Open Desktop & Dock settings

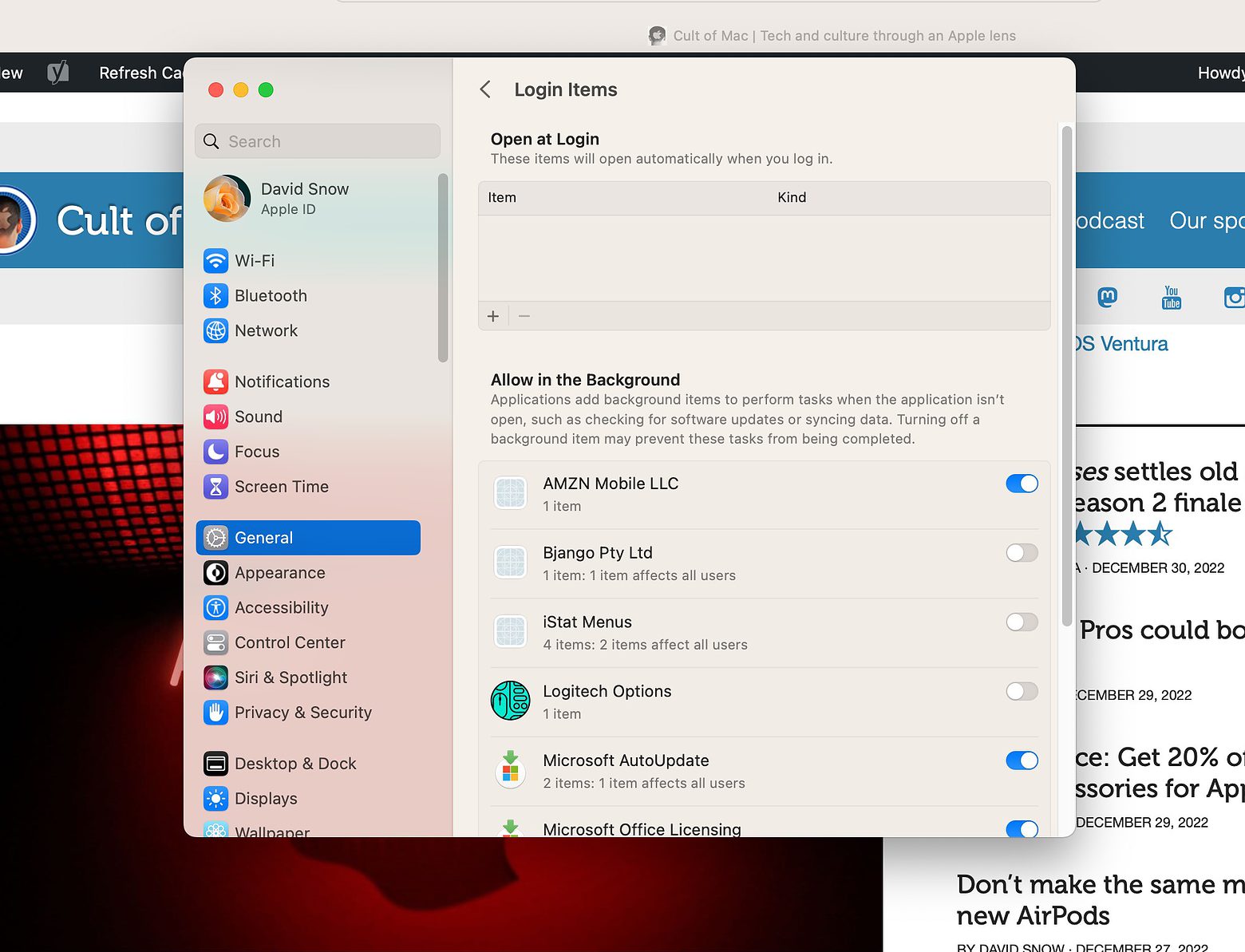(x=295, y=763)
